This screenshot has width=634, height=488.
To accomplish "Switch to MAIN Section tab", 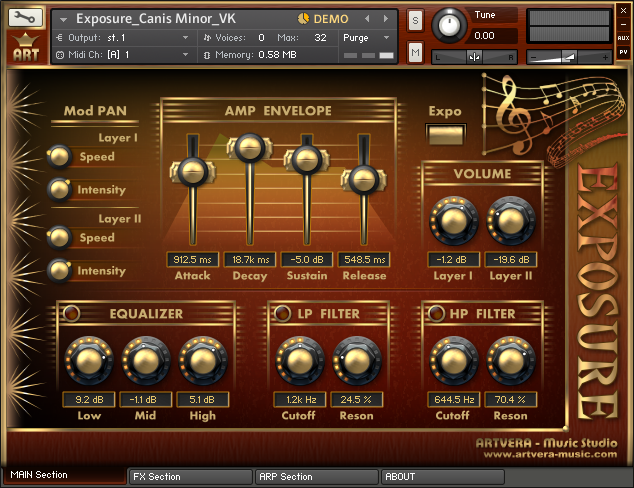I will (65, 475).
